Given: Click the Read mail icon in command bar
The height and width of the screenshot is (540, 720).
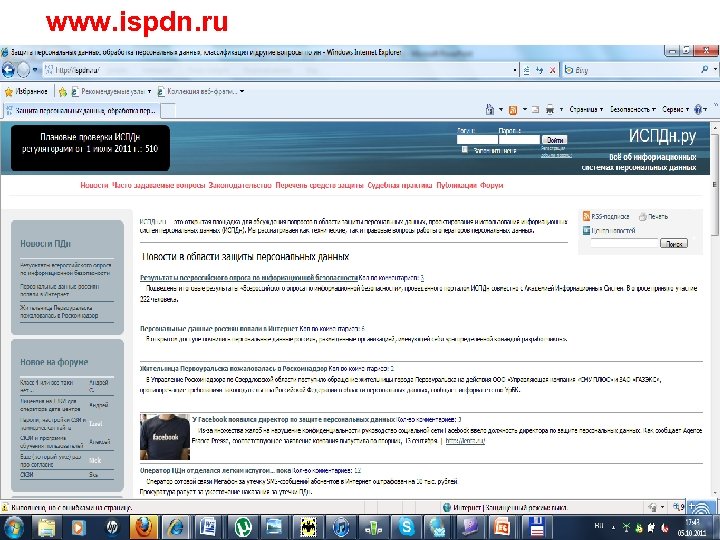Looking at the screenshot, I should [x=535, y=110].
